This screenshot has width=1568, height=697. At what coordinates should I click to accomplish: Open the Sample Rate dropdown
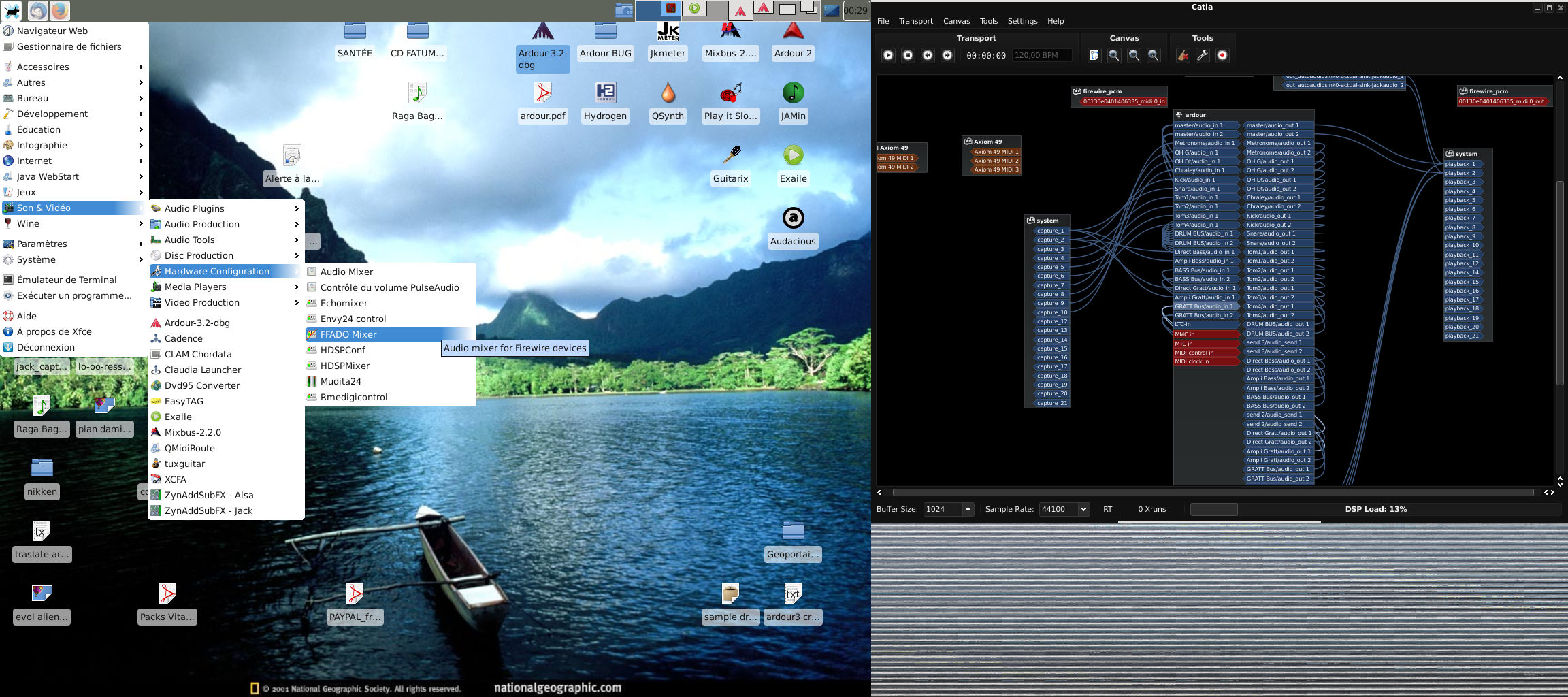pyautogui.click(x=1064, y=509)
